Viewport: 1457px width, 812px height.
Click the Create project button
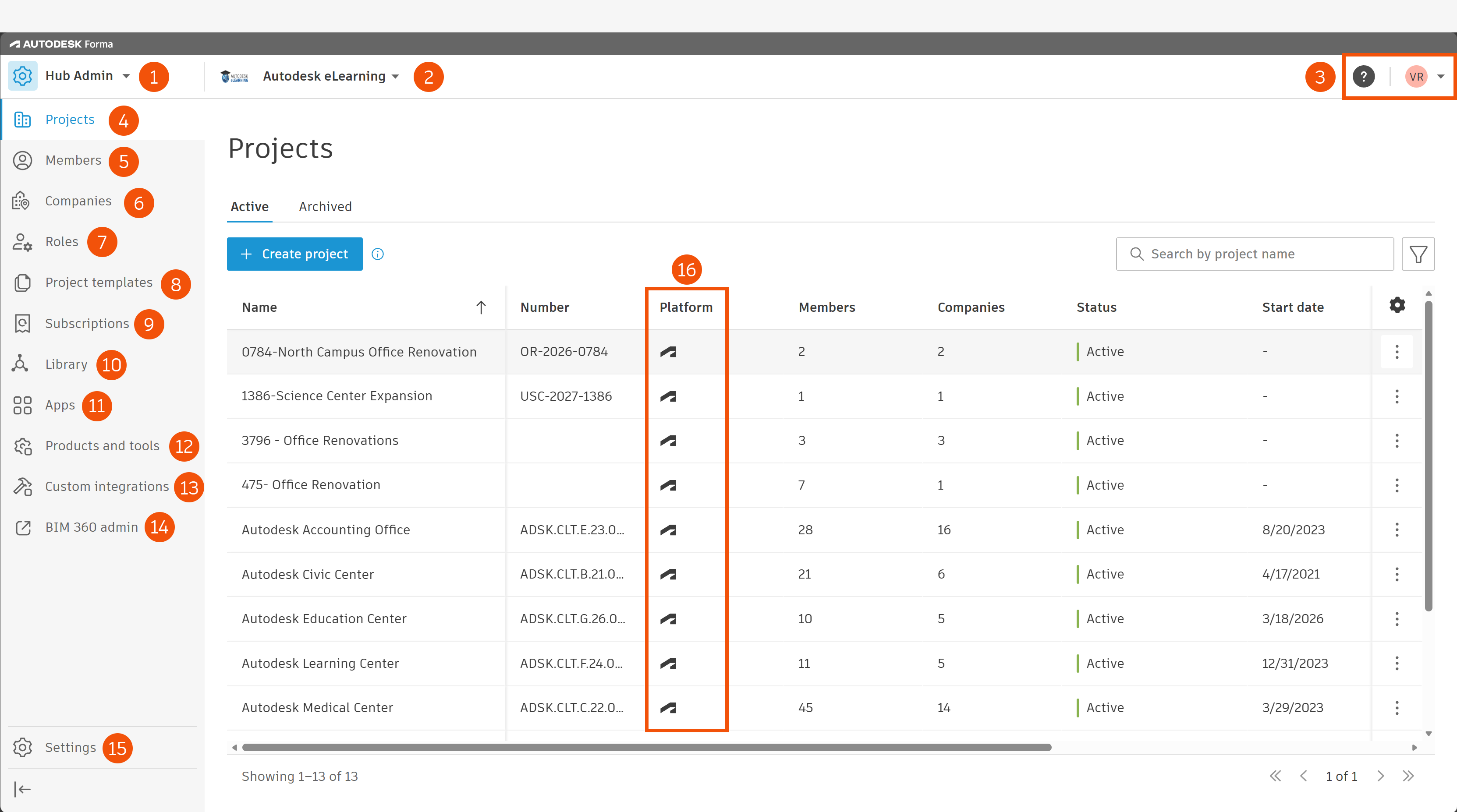point(294,254)
